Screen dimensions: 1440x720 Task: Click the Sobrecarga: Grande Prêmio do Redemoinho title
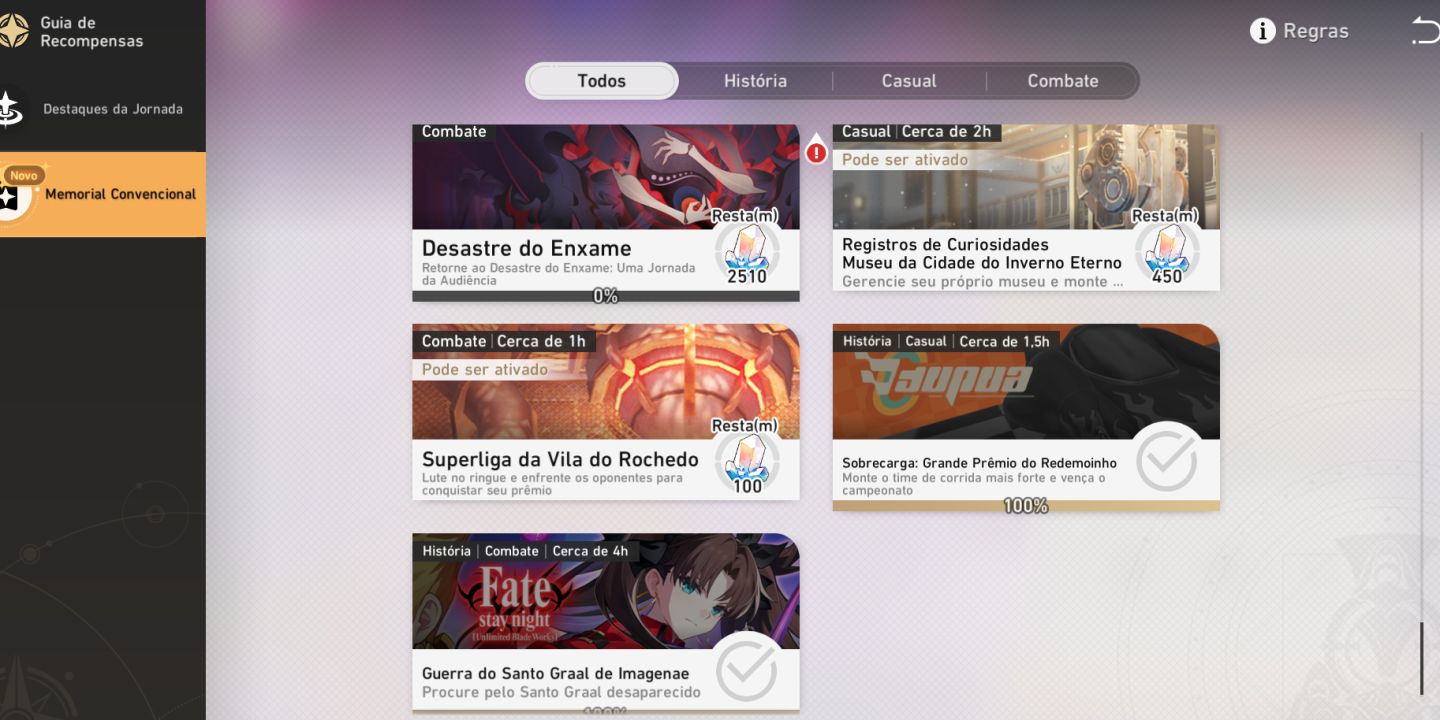(x=979, y=463)
